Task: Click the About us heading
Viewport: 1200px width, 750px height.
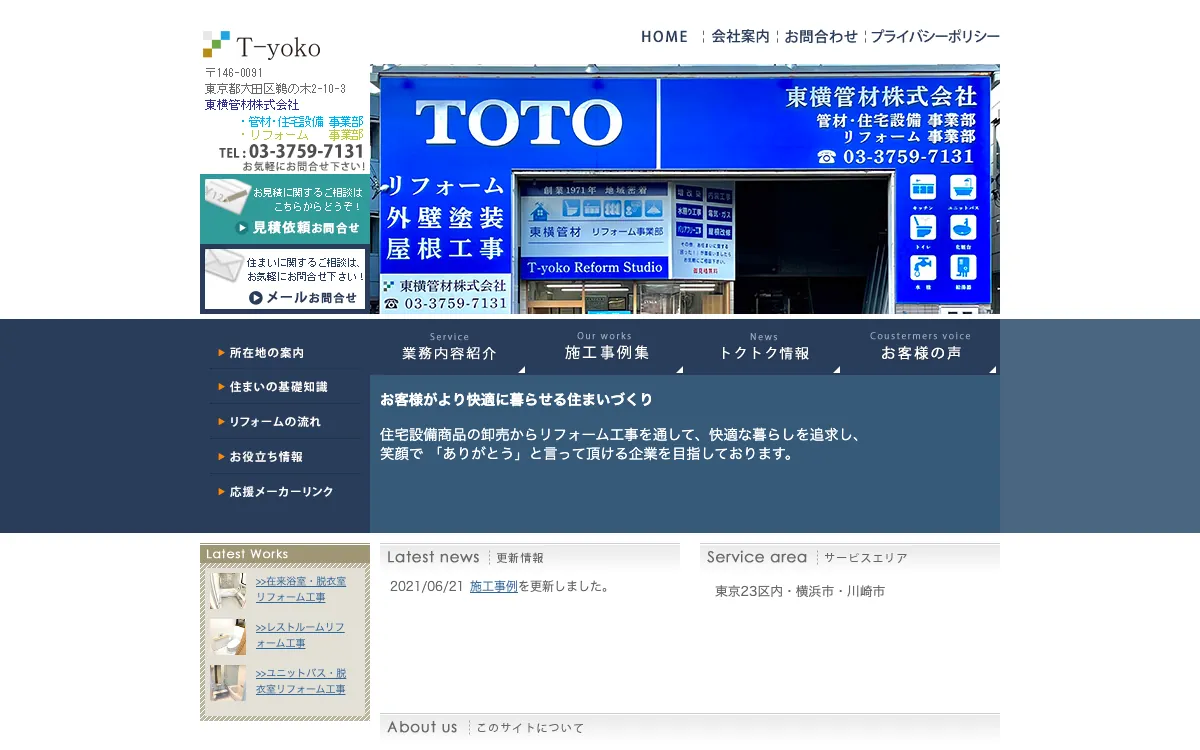Action: [422, 727]
